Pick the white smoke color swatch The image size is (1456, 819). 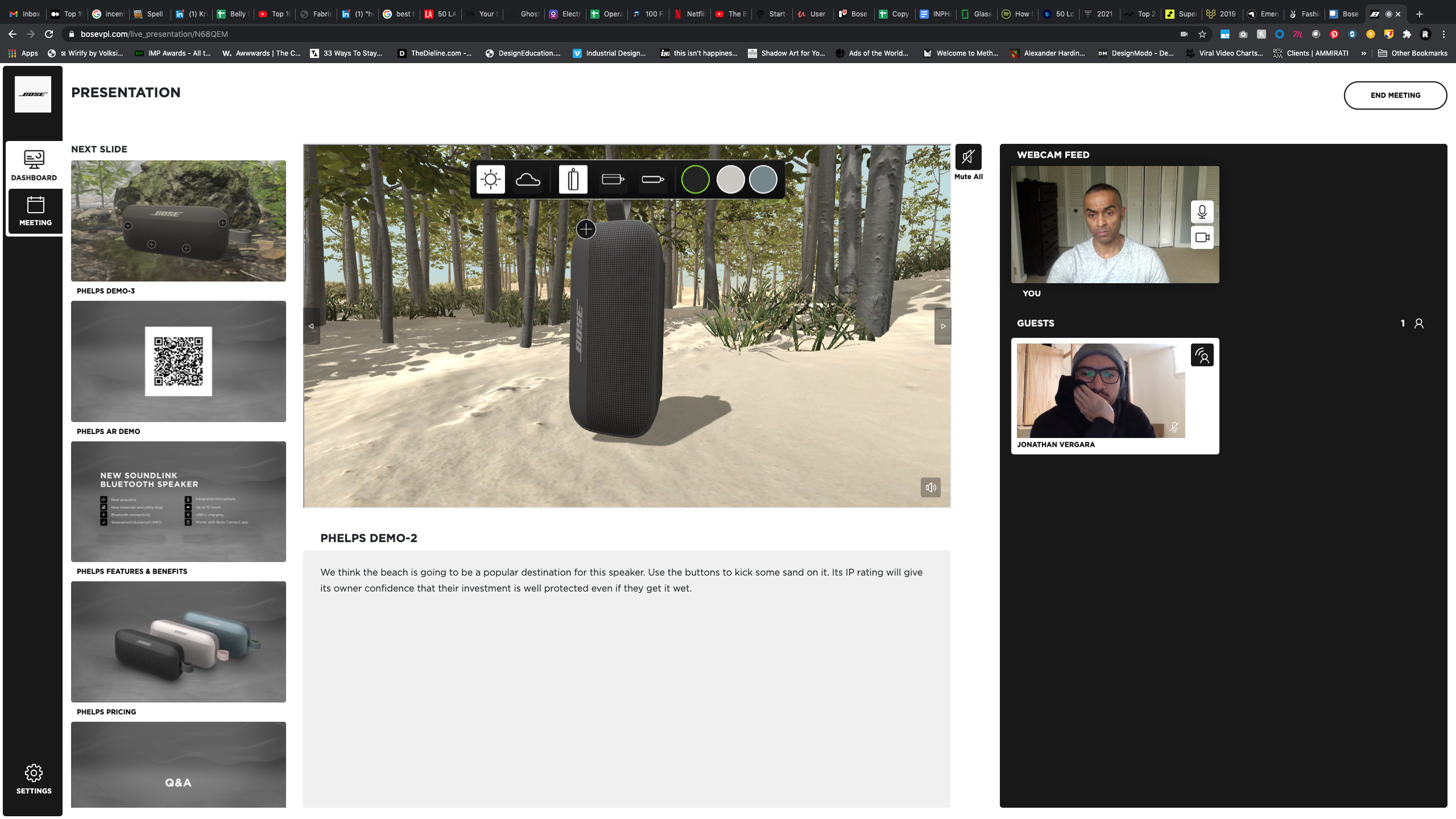[730, 179]
